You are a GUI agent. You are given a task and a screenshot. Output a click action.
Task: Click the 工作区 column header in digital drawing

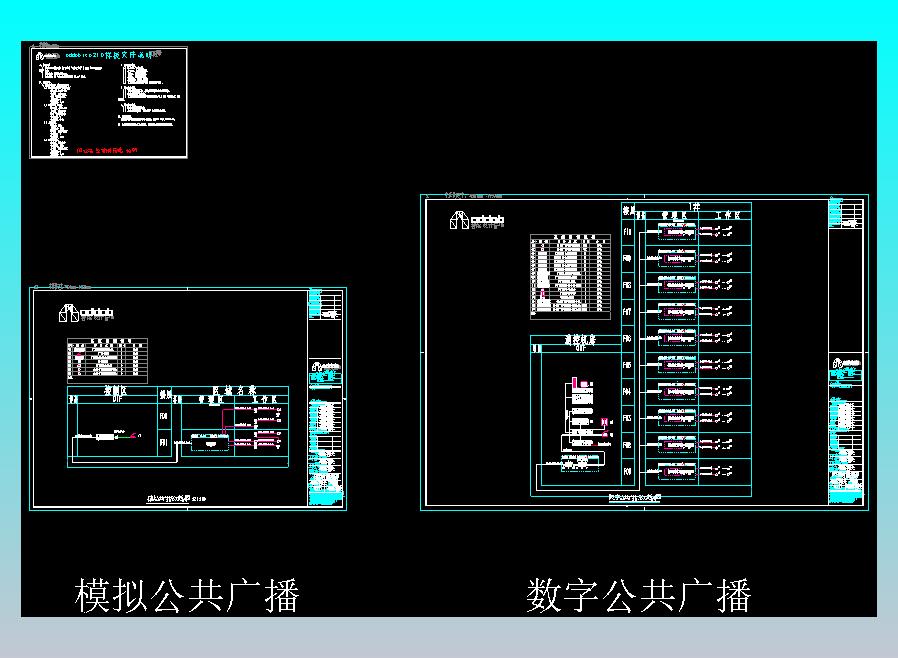pyautogui.click(x=727, y=215)
